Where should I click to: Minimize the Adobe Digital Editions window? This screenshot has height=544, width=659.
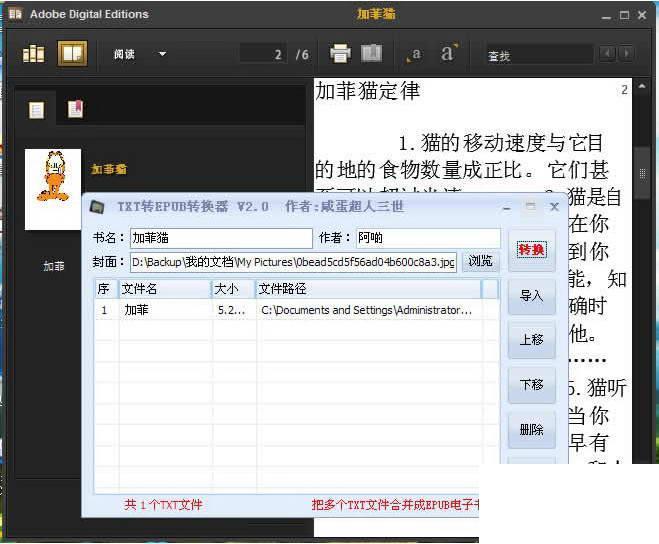606,16
